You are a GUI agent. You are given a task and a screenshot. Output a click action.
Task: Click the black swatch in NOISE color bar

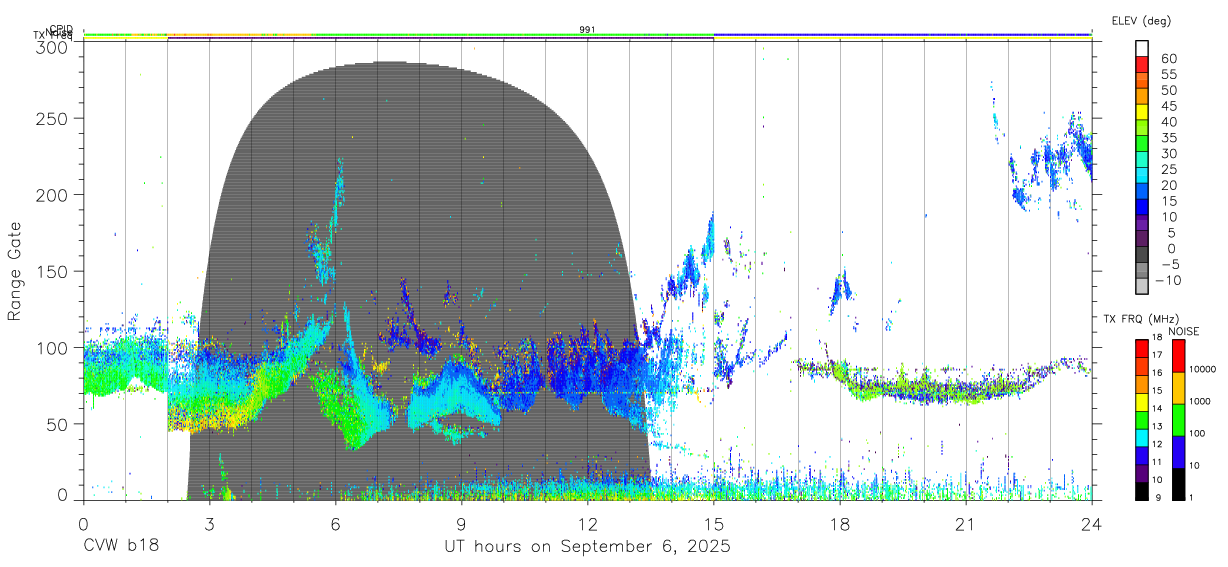pos(1178,482)
